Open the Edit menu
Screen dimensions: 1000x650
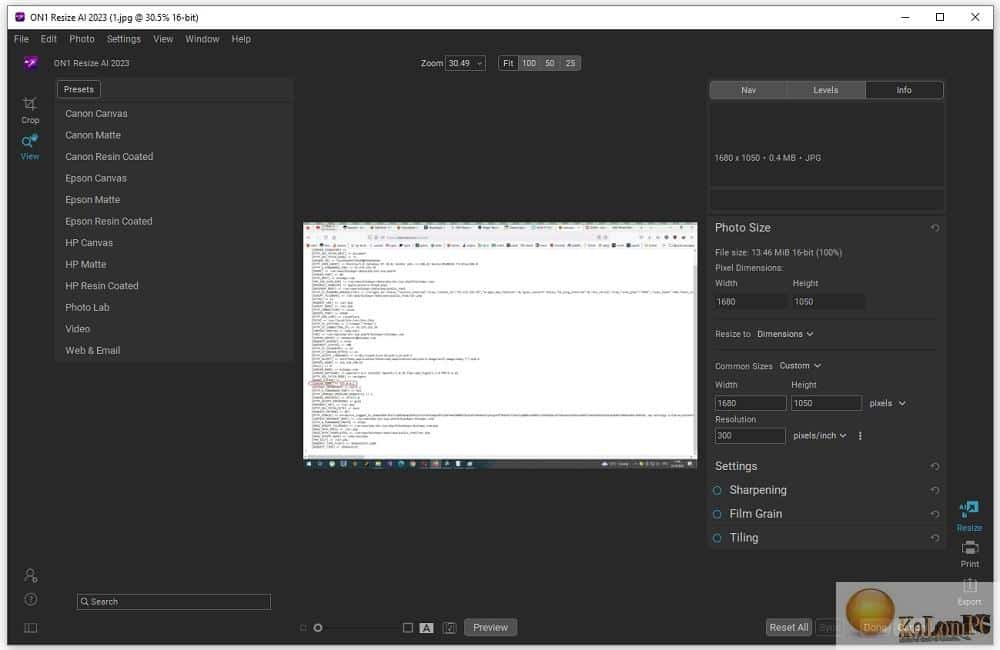48,39
